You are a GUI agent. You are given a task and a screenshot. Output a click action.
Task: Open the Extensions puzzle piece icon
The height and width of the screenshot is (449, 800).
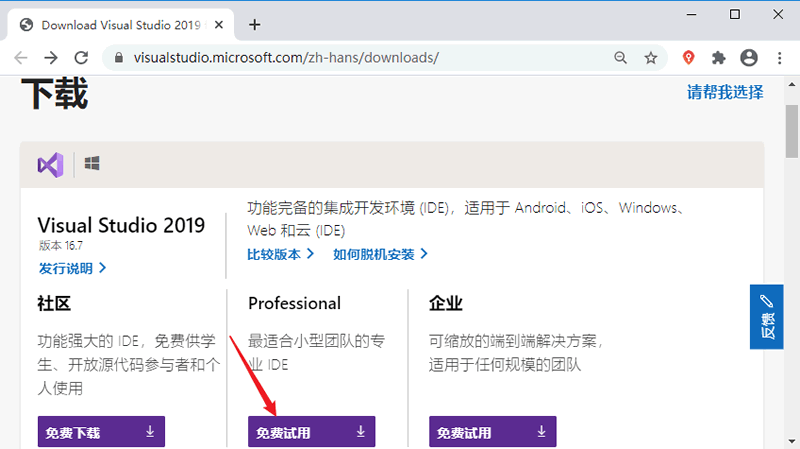pyautogui.click(x=718, y=58)
